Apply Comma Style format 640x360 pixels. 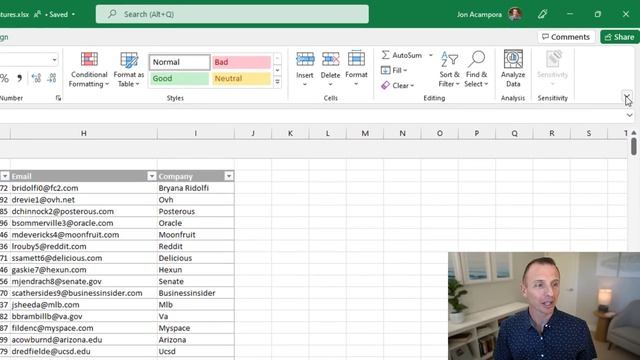click(19, 78)
